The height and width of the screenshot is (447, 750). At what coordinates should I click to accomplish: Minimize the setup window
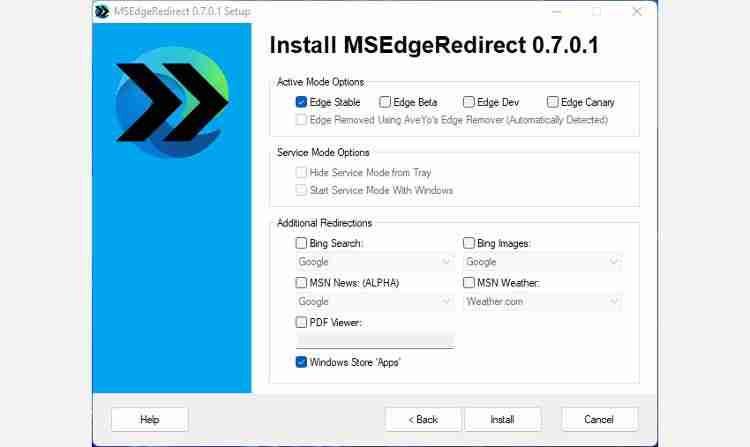[557, 11]
